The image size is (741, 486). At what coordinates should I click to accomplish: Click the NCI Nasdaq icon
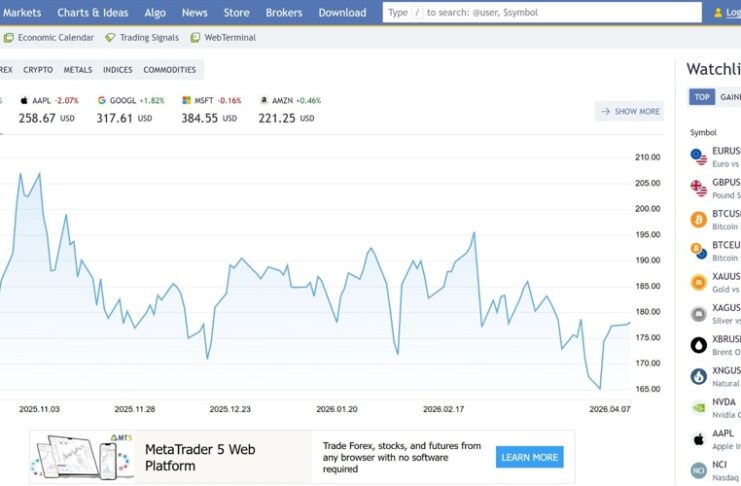coord(698,471)
